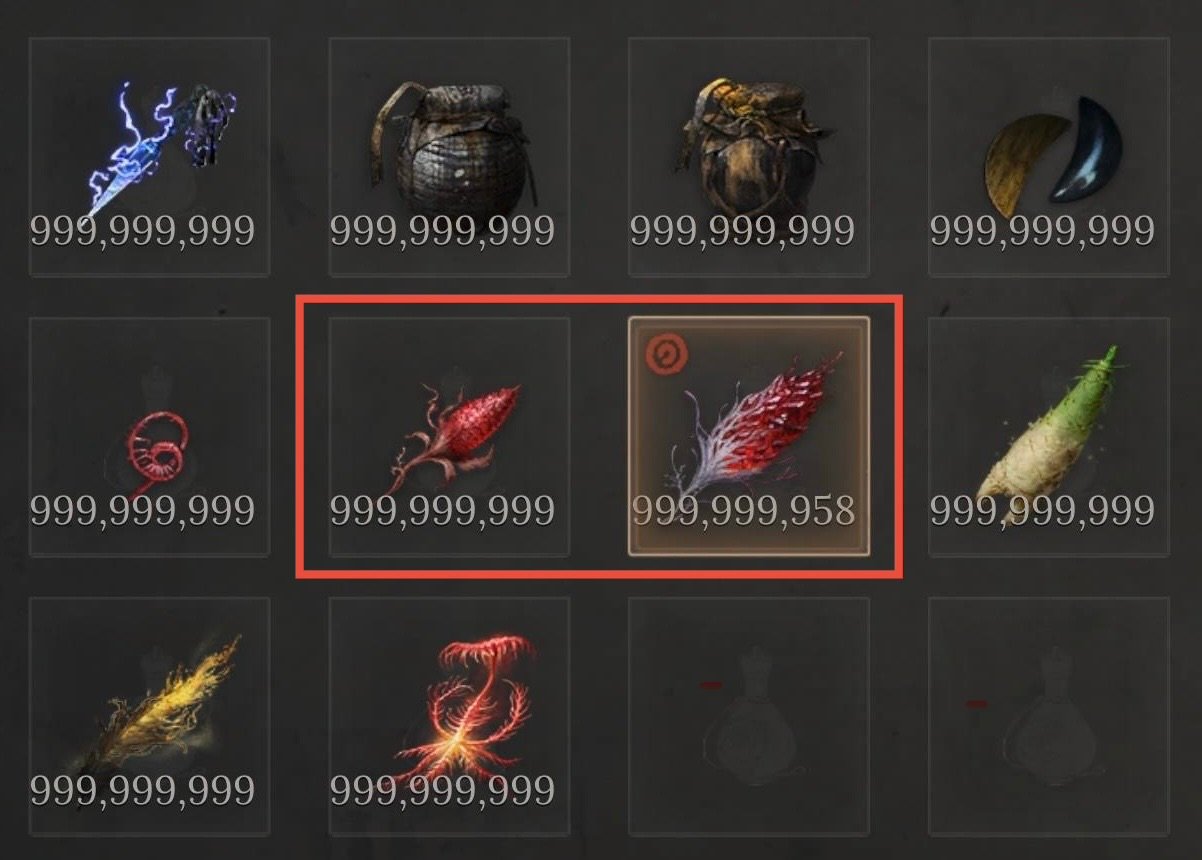Select the golden flaming feather item
1202x860 pixels.
[149, 717]
